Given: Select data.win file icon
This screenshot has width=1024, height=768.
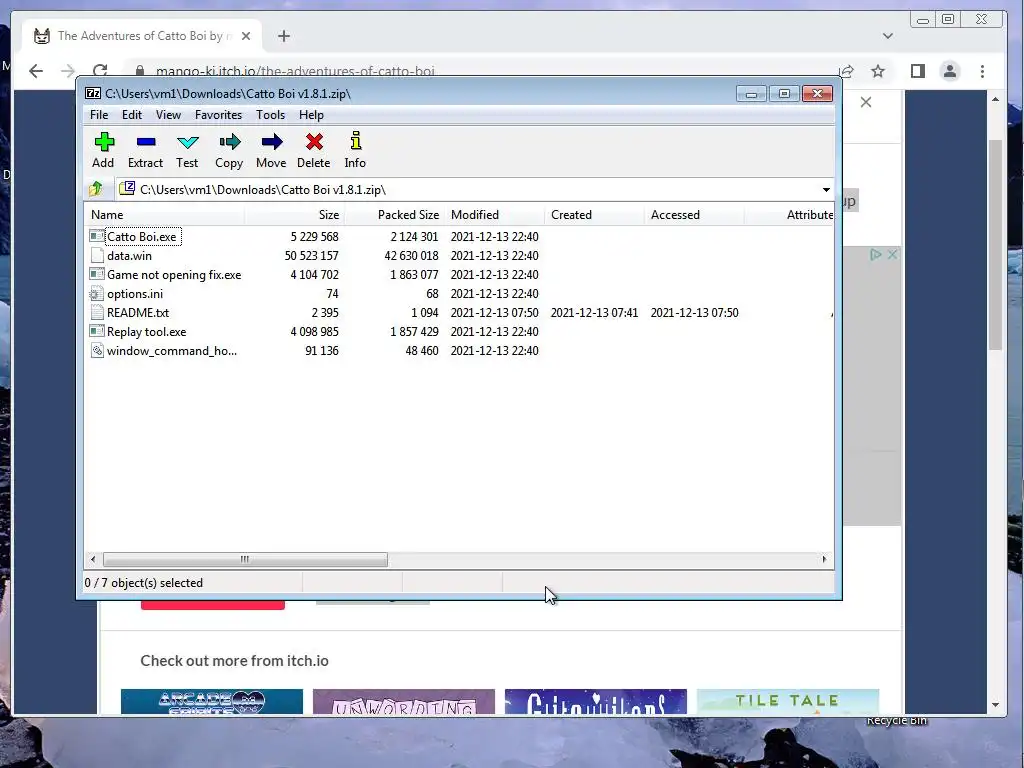Looking at the screenshot, I should point(97,255).
